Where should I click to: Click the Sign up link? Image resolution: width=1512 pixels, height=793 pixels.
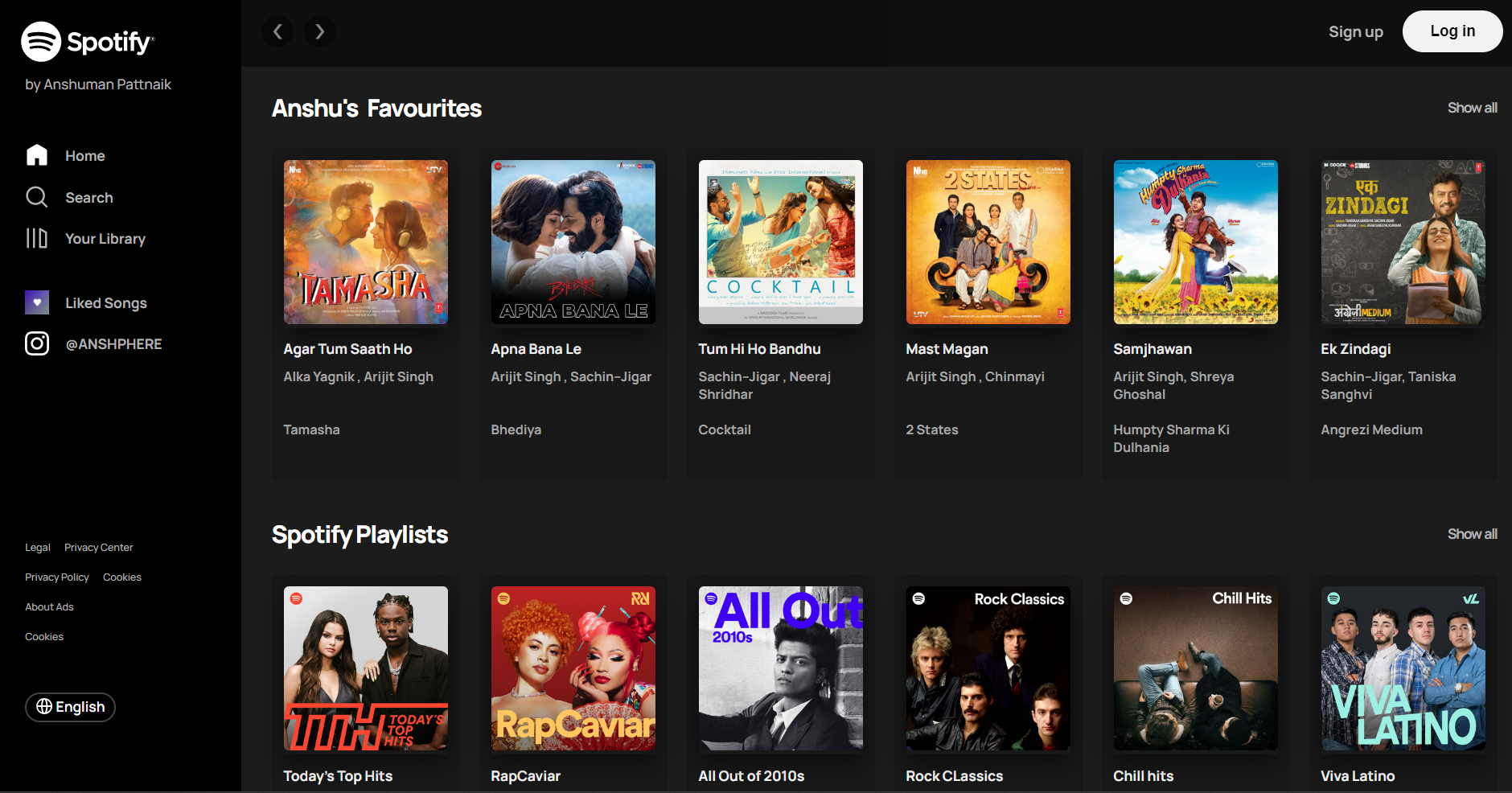point(1355,32)
